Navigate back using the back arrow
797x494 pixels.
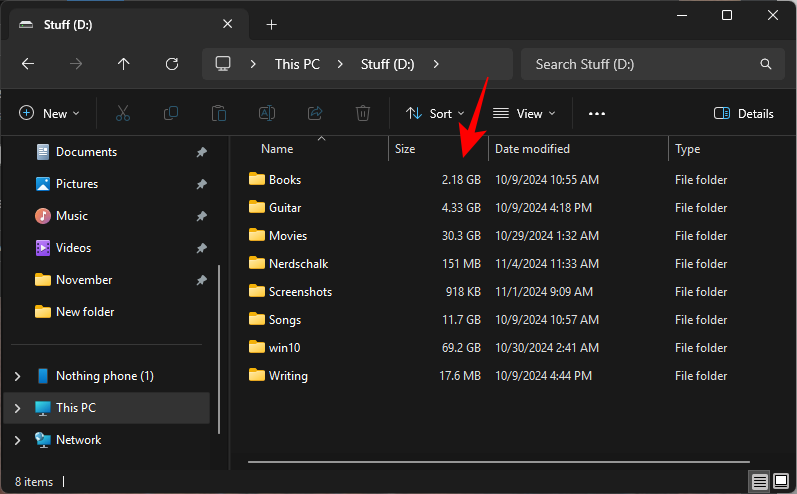(x=28, y=64)
